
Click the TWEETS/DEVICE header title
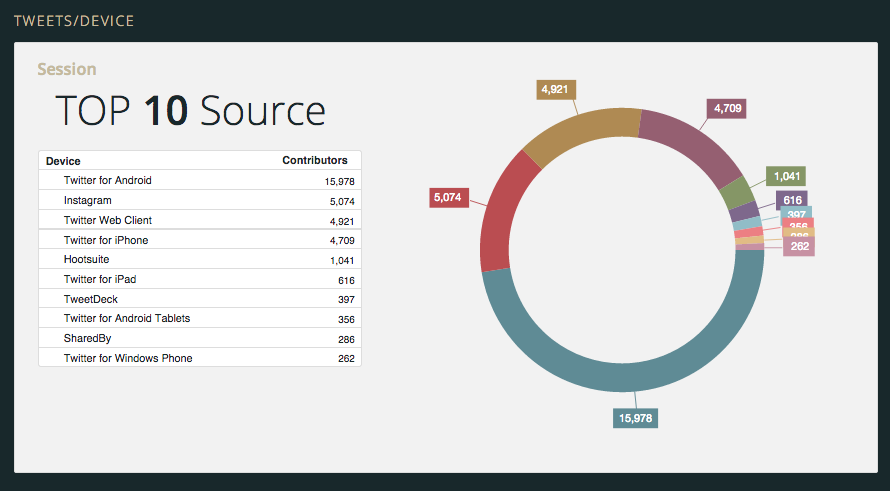pos(74,21)
